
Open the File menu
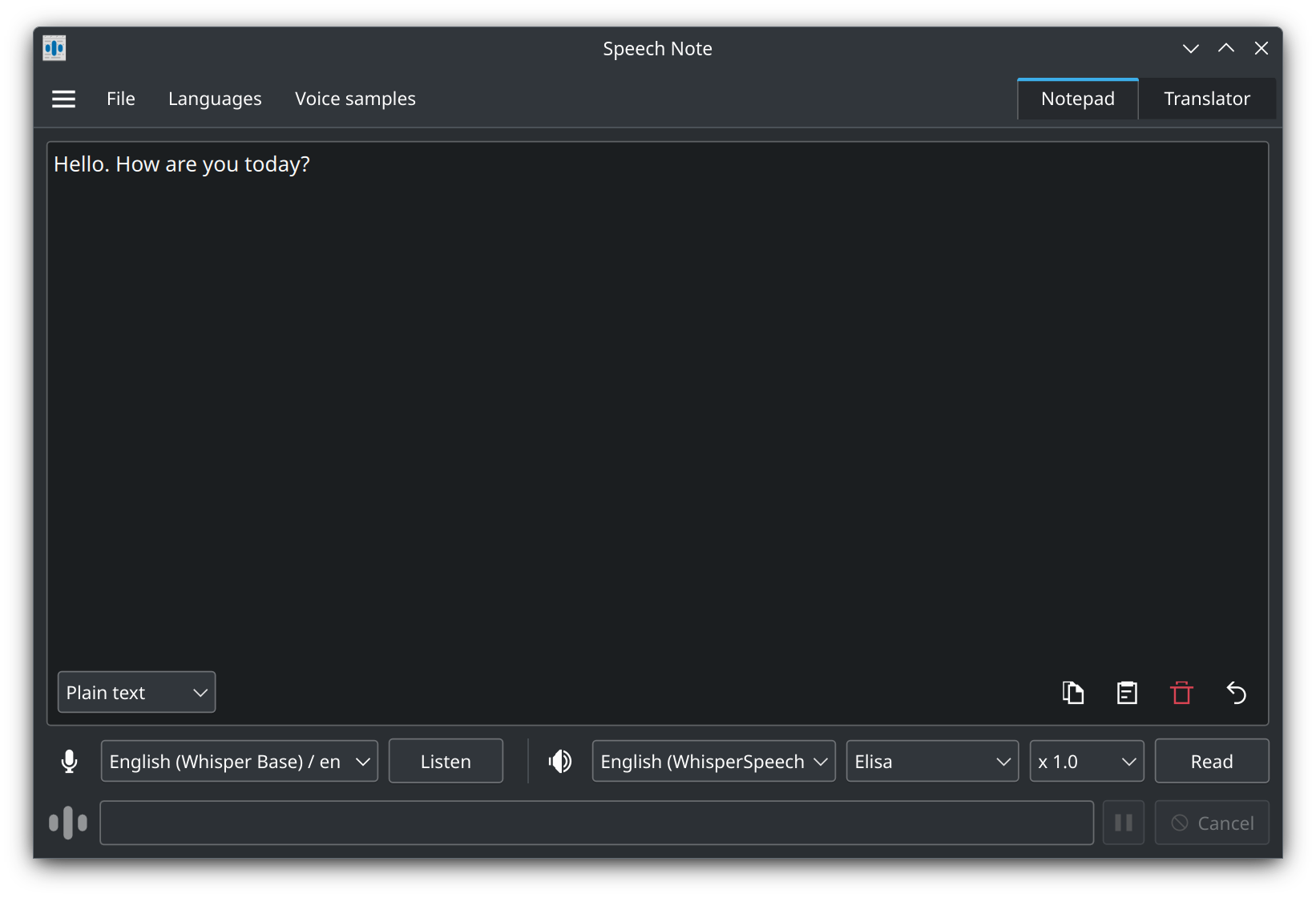[121, 99]
